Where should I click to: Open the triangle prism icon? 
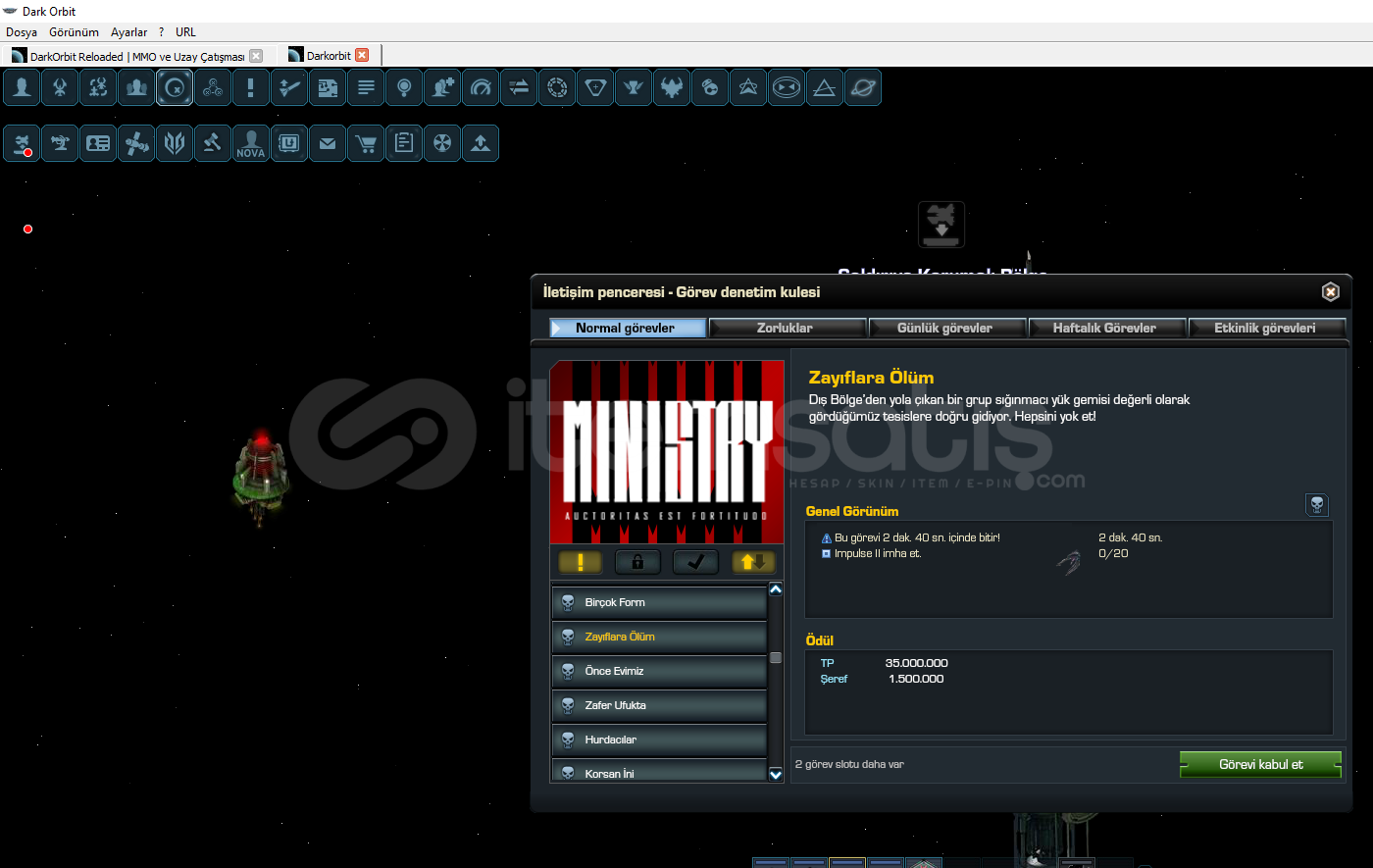825,87
